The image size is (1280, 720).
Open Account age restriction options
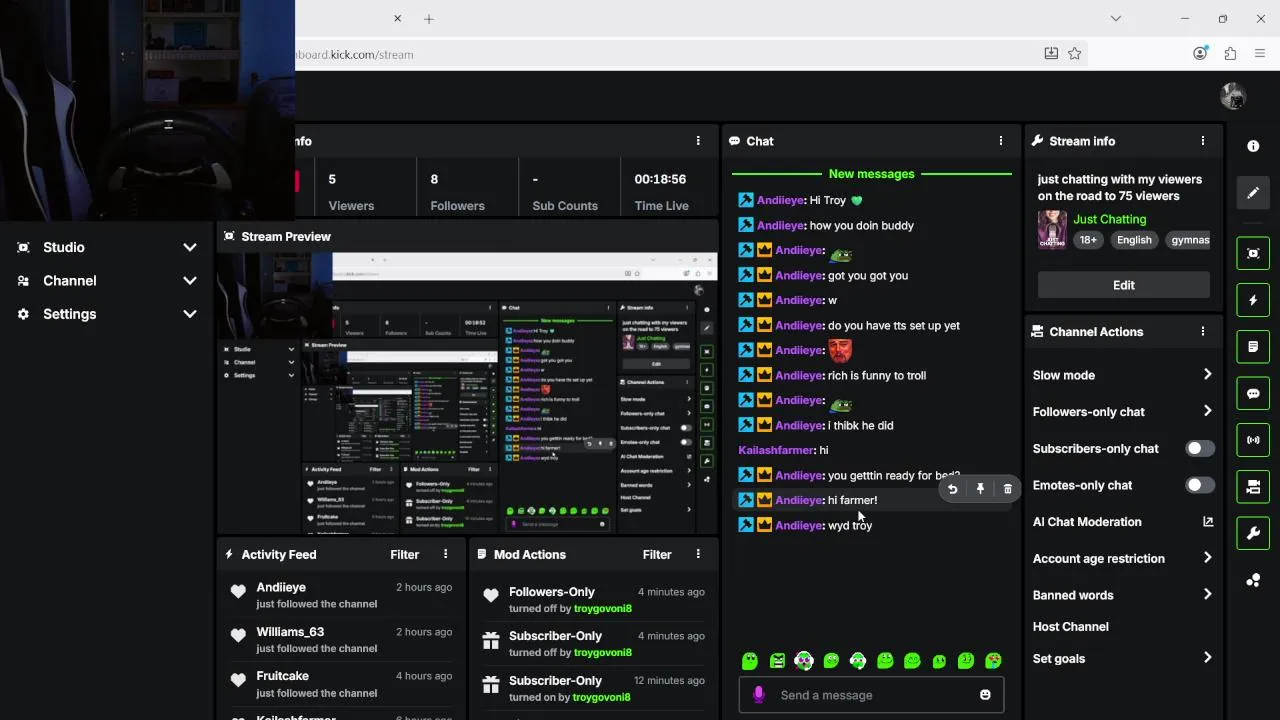point(1207,558)
